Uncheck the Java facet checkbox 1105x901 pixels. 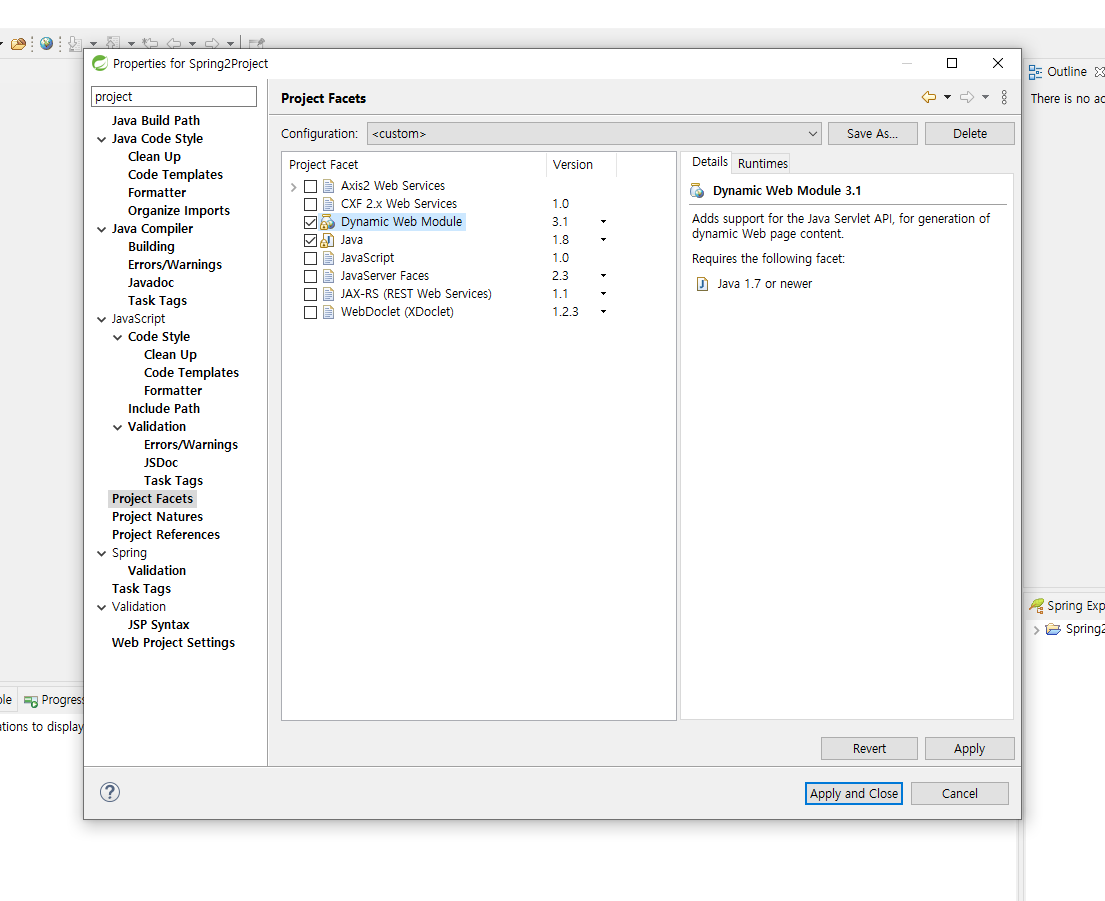pos(310,240)
